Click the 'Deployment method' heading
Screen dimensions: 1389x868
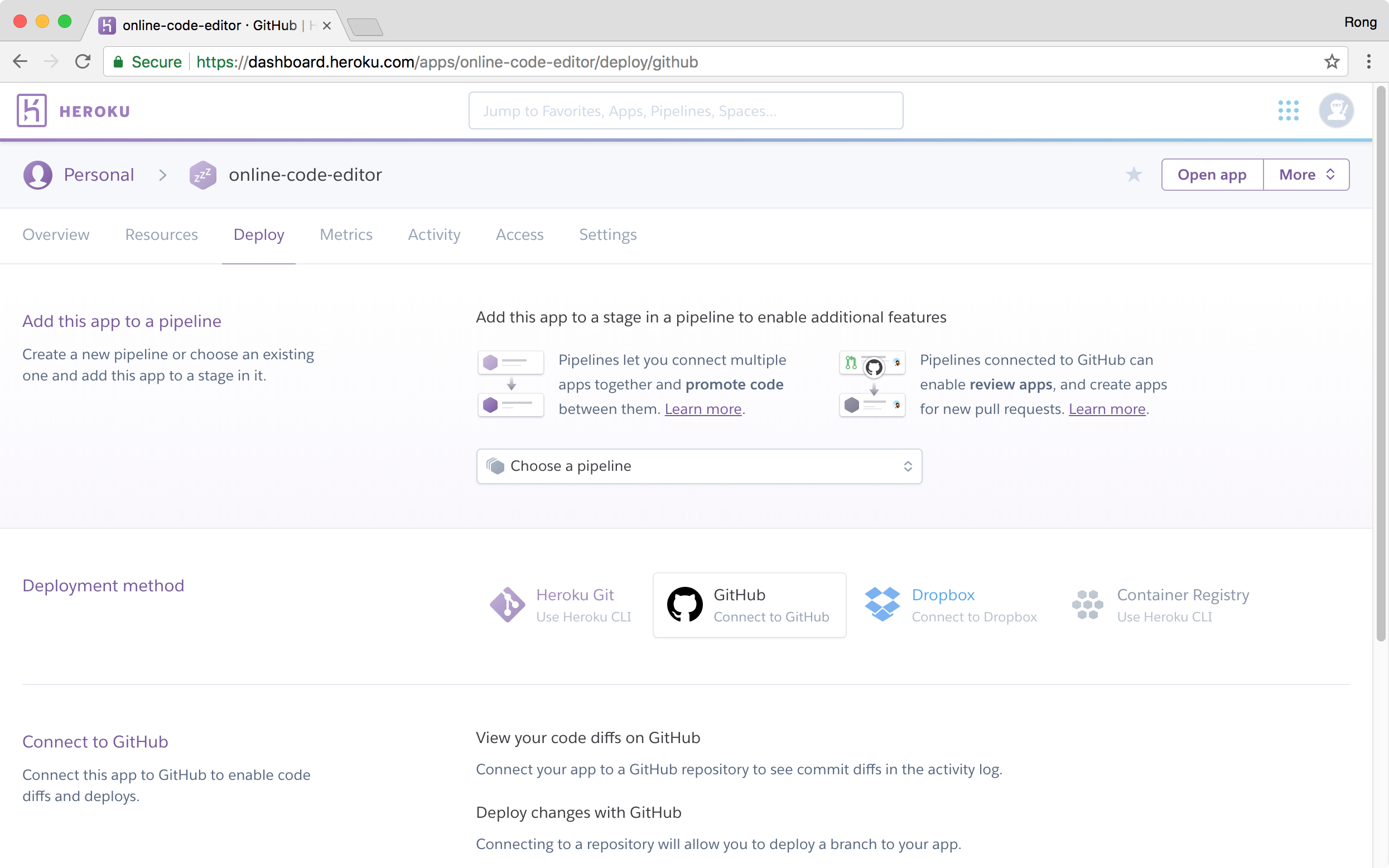pyautogui.click(x=103, y=586)
